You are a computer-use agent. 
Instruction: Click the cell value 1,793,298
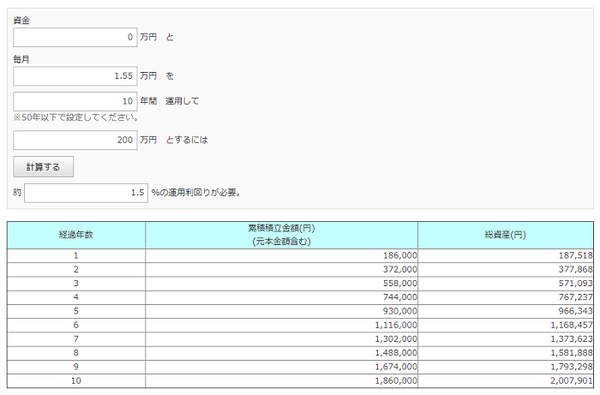click(x=572, y=367)
